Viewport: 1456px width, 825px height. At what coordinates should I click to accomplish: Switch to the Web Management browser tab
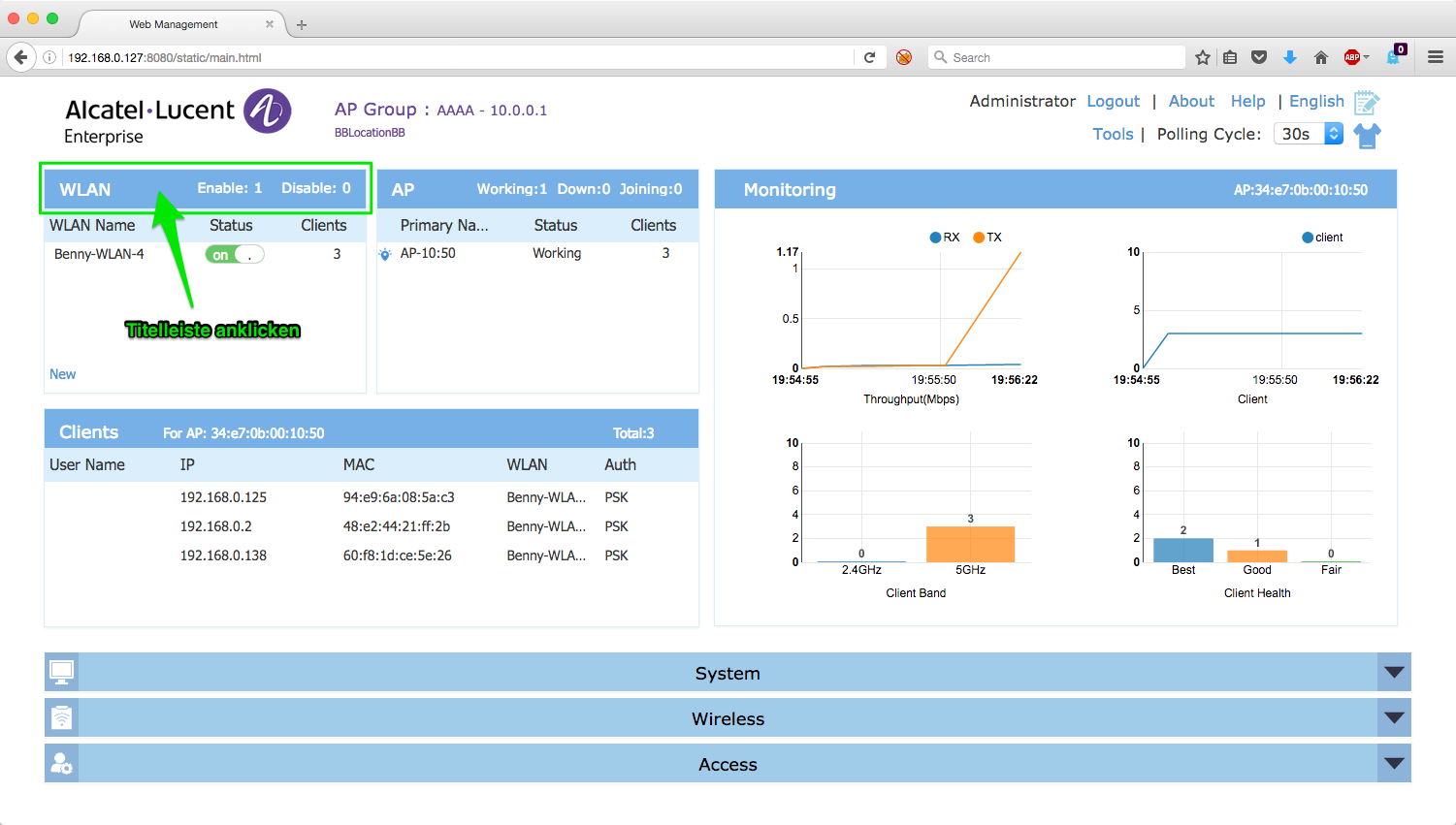coord(174,24)
